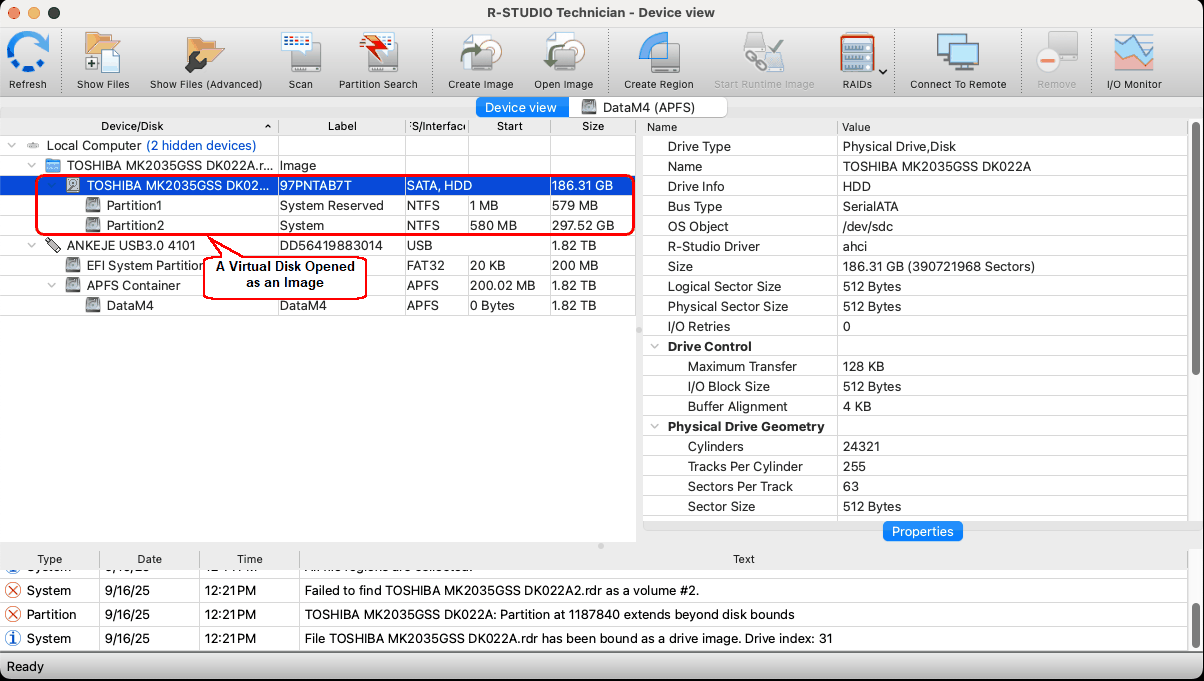Open the RAIDs dropdown arrow

coord(883,72)
